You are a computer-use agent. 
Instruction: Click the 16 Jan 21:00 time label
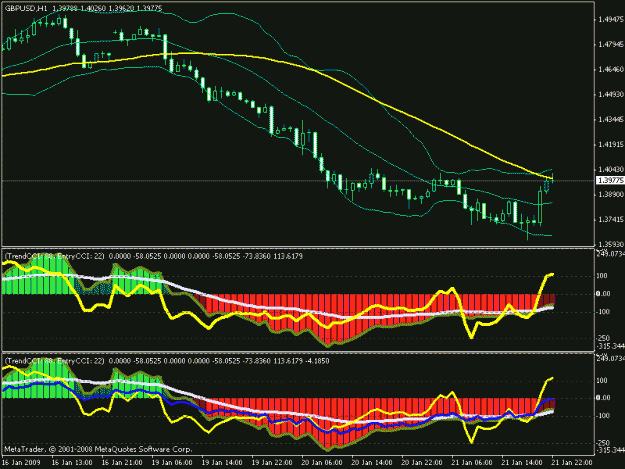pos(122,463)
